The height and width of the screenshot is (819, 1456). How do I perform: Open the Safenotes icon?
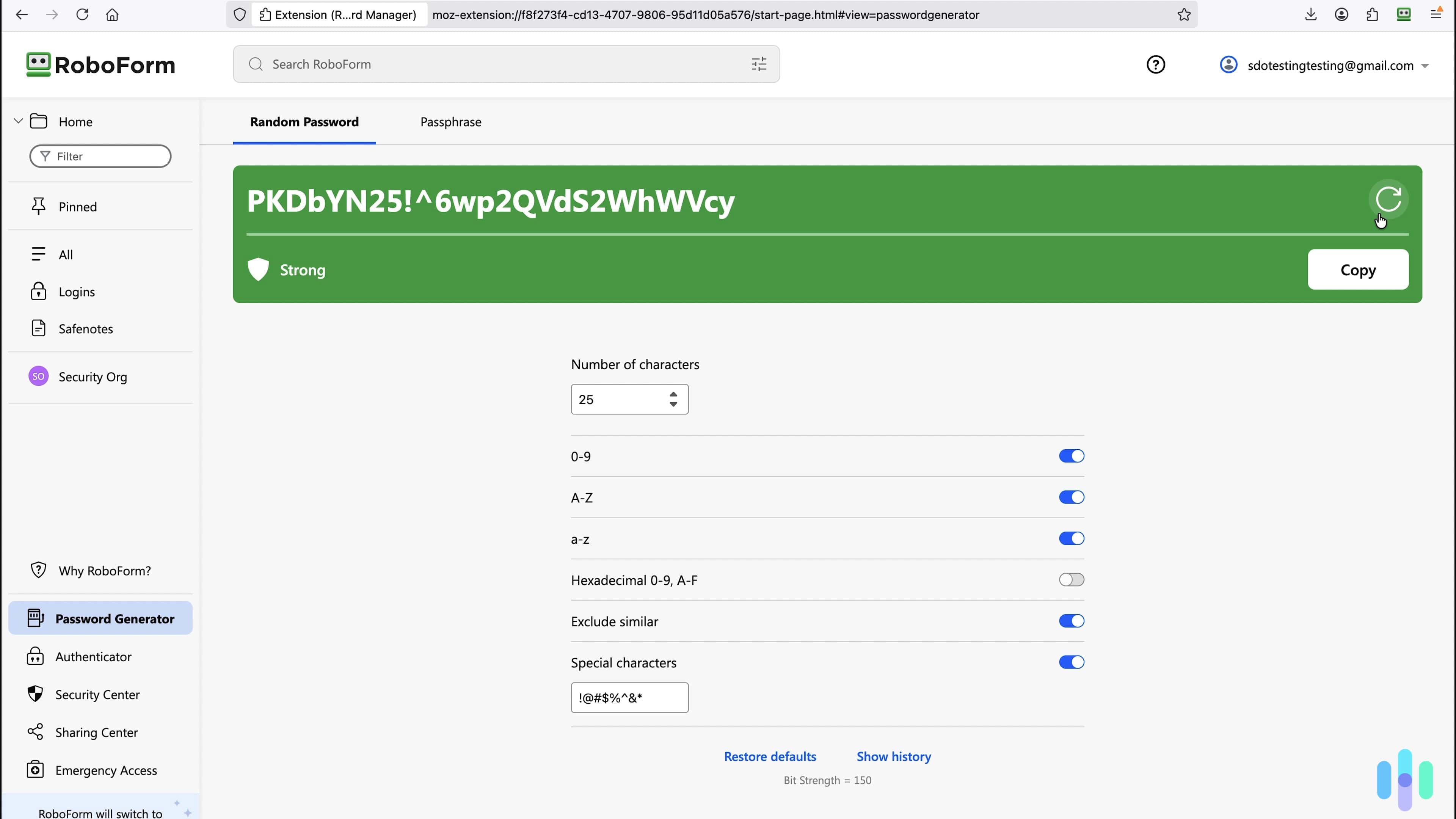click(38, 328)
